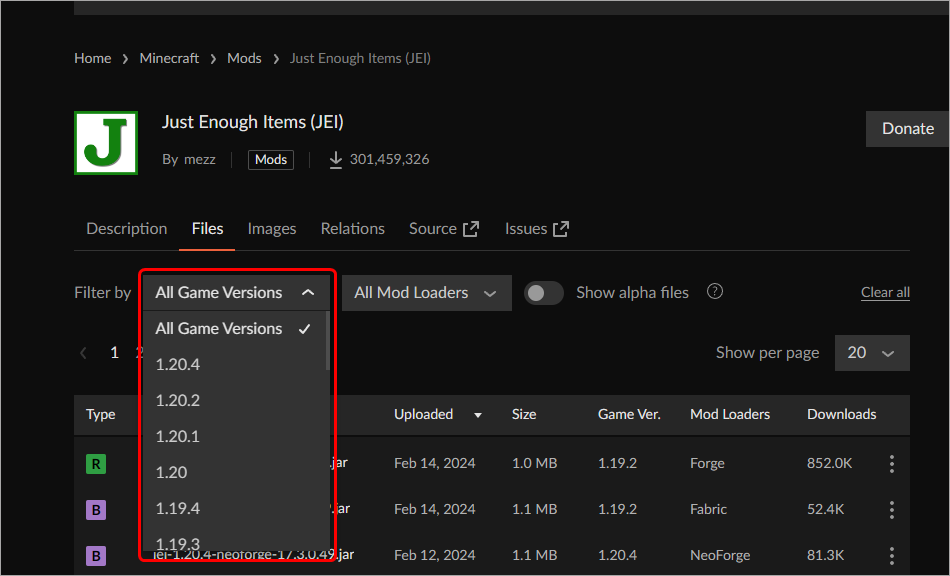Sort by the Uploaded column arrow
The height and width of the screenshot is (576, 950).
[477, 415]
